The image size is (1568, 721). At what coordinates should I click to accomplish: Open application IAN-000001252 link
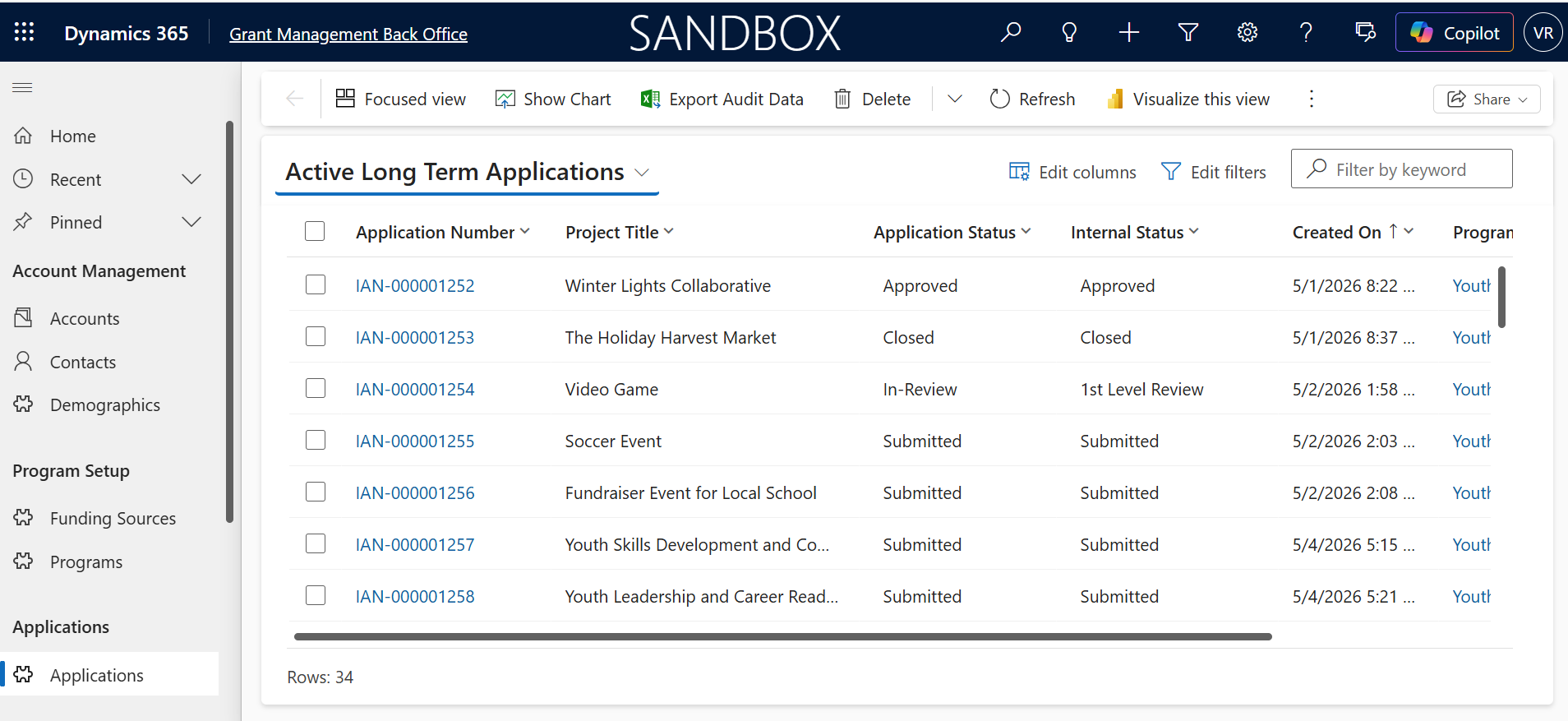point(415,285)
